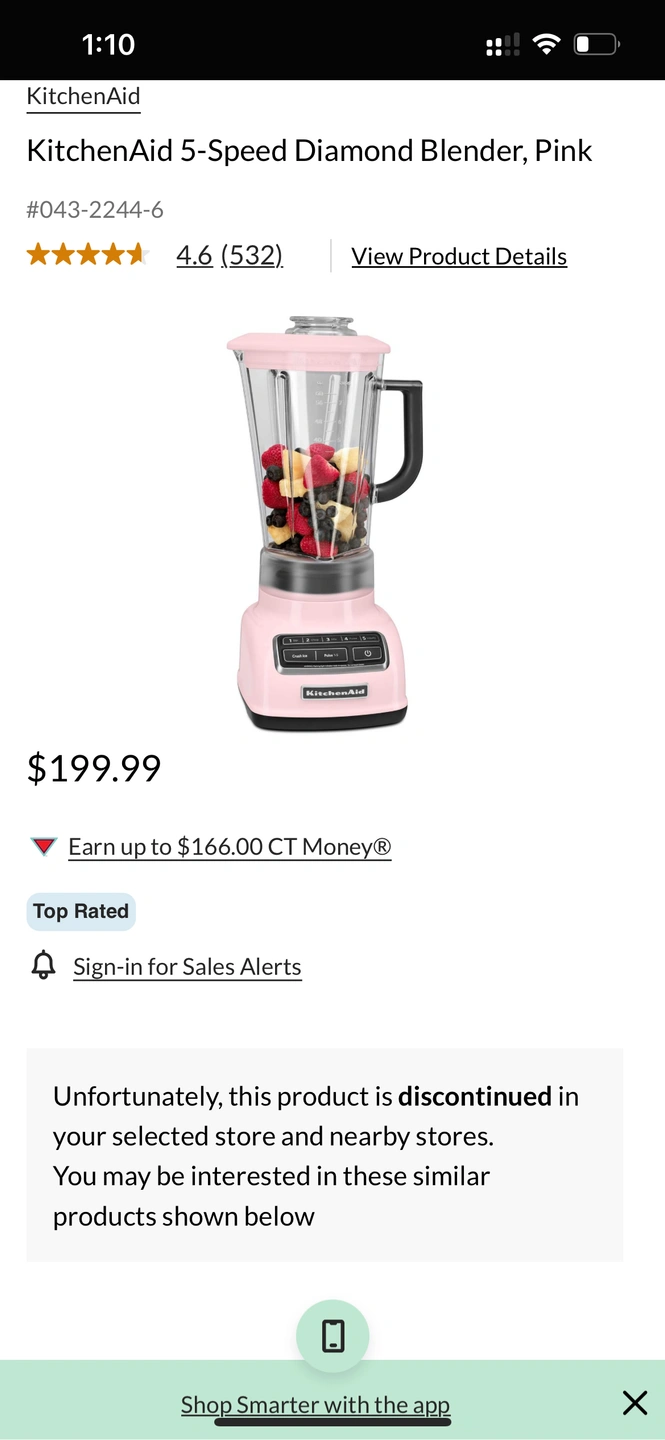Viewport: 665px width, 1440px height.
Task: Open Shop Smarter with the app link
Action: point(315,1405)
